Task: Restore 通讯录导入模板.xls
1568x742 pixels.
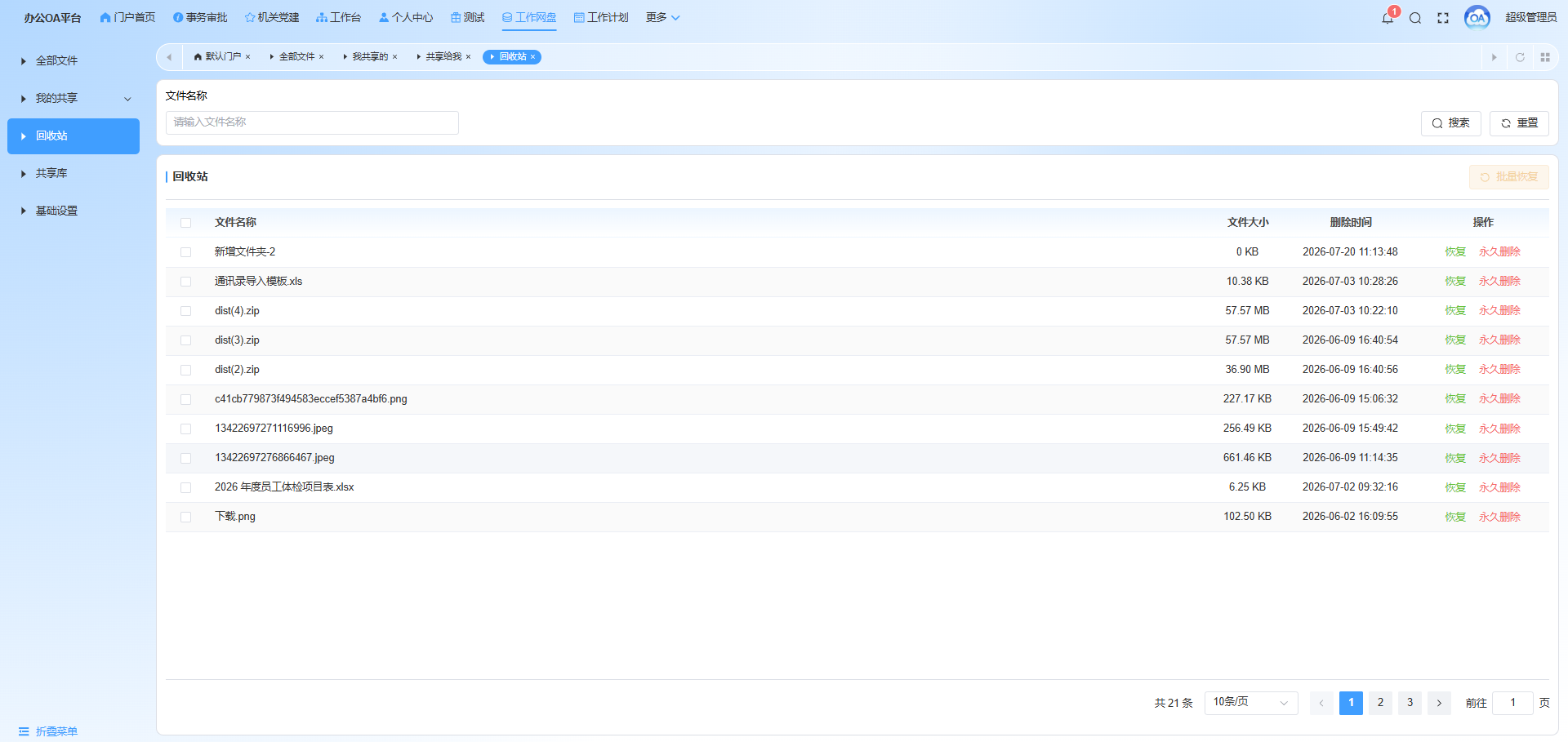Action: [1455, 282]
